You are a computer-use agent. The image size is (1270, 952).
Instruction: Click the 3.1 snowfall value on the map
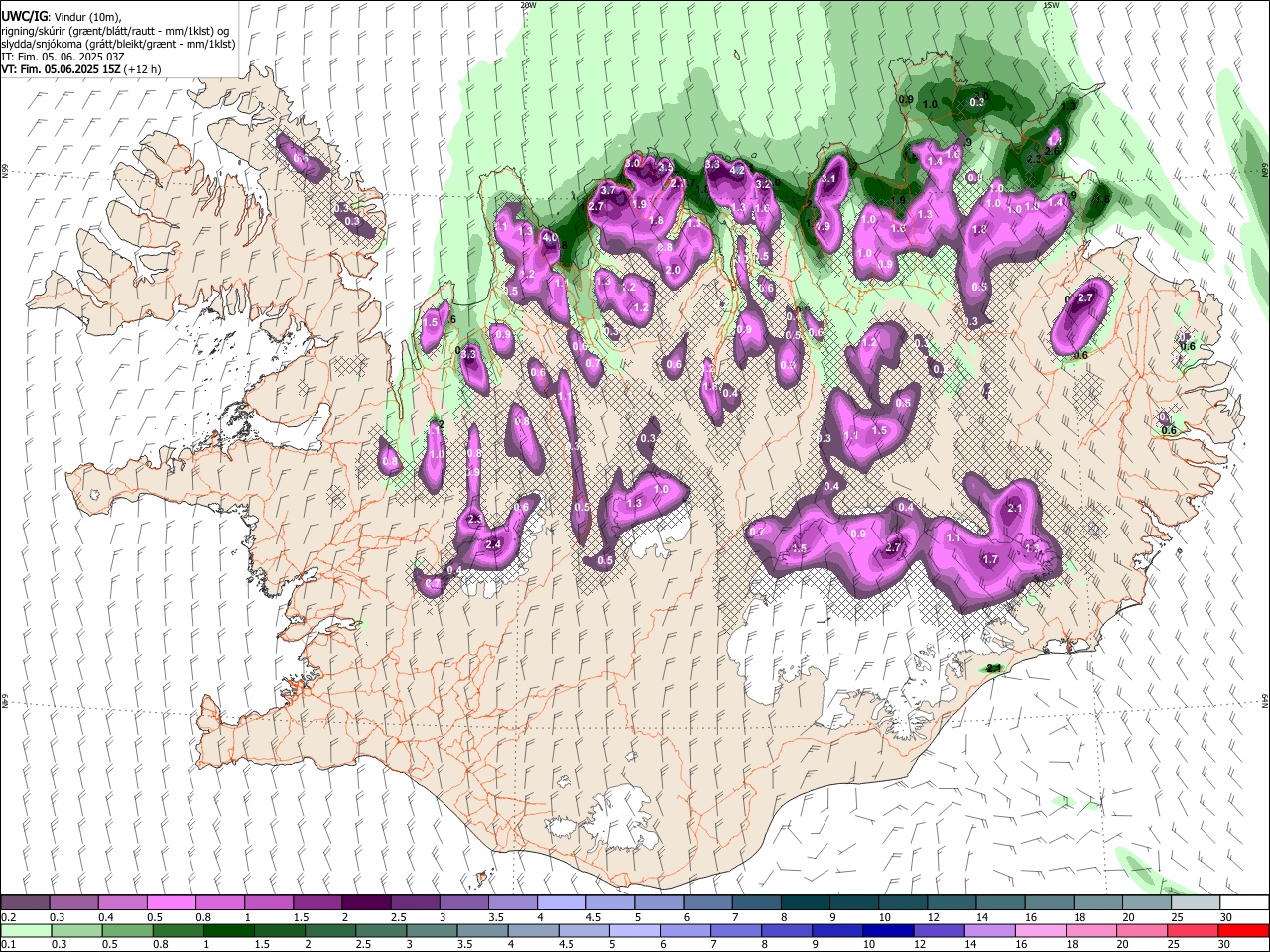point(829,178)
